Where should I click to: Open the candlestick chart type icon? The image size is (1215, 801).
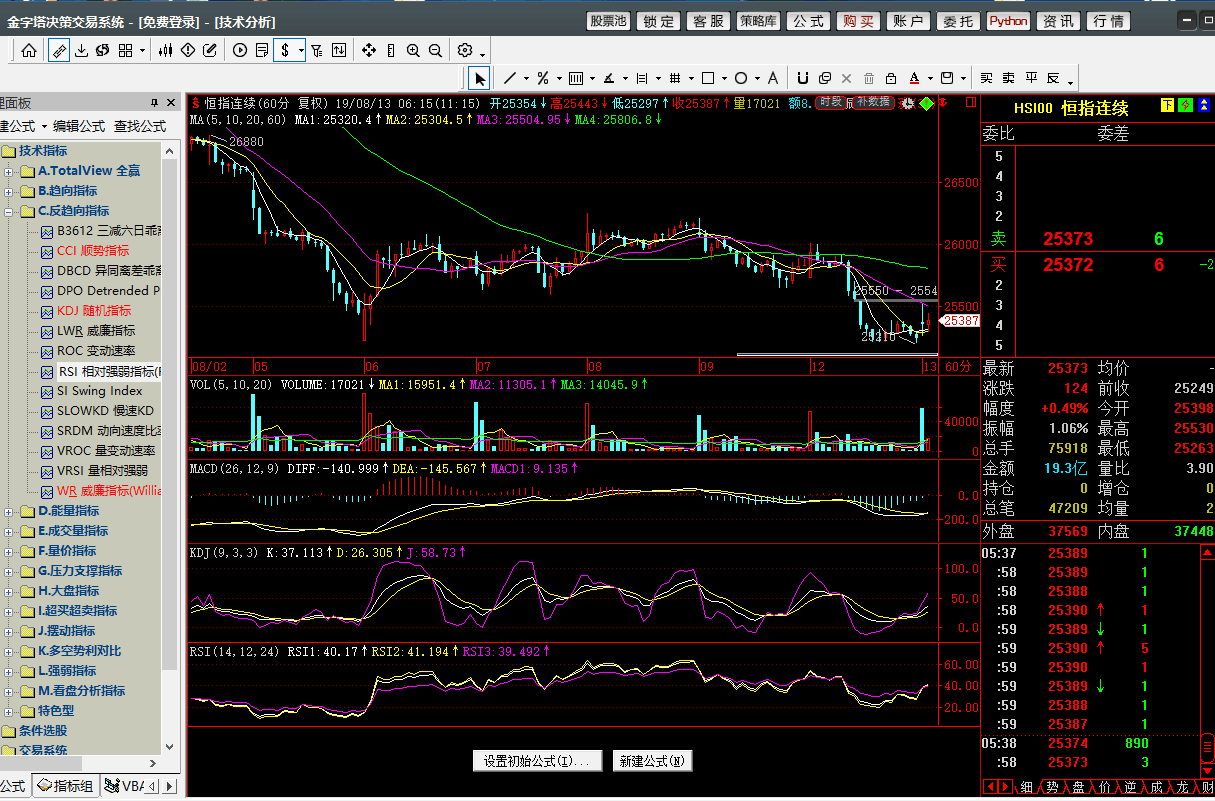coord(167,50)
